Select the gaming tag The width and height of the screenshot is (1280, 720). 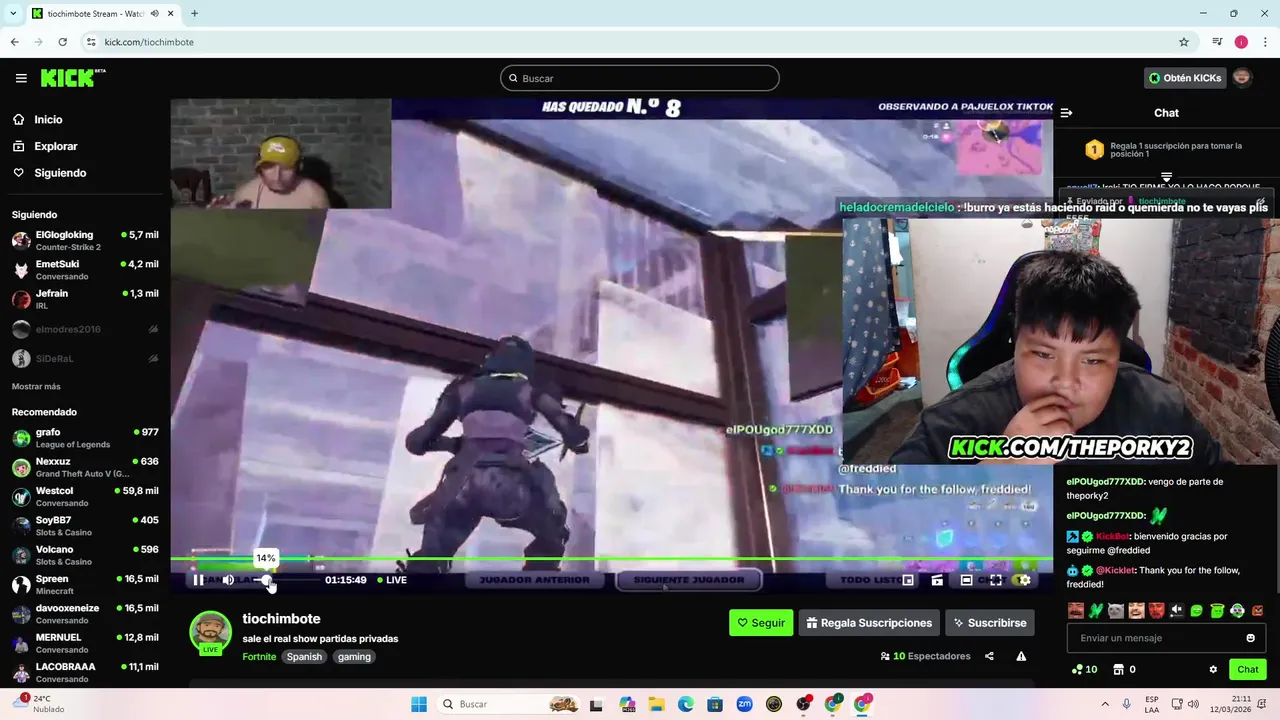click(x=354, y=657)
